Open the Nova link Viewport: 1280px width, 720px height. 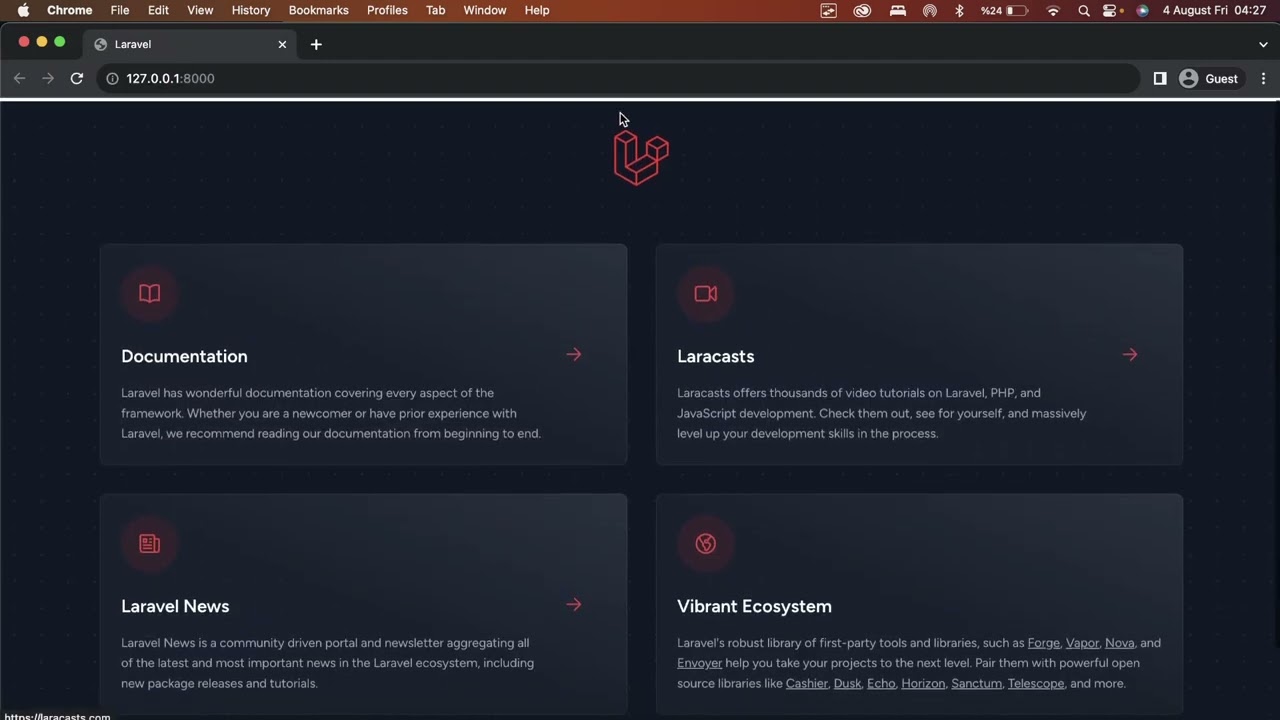pyautogui.click(x=1120, y=643)
